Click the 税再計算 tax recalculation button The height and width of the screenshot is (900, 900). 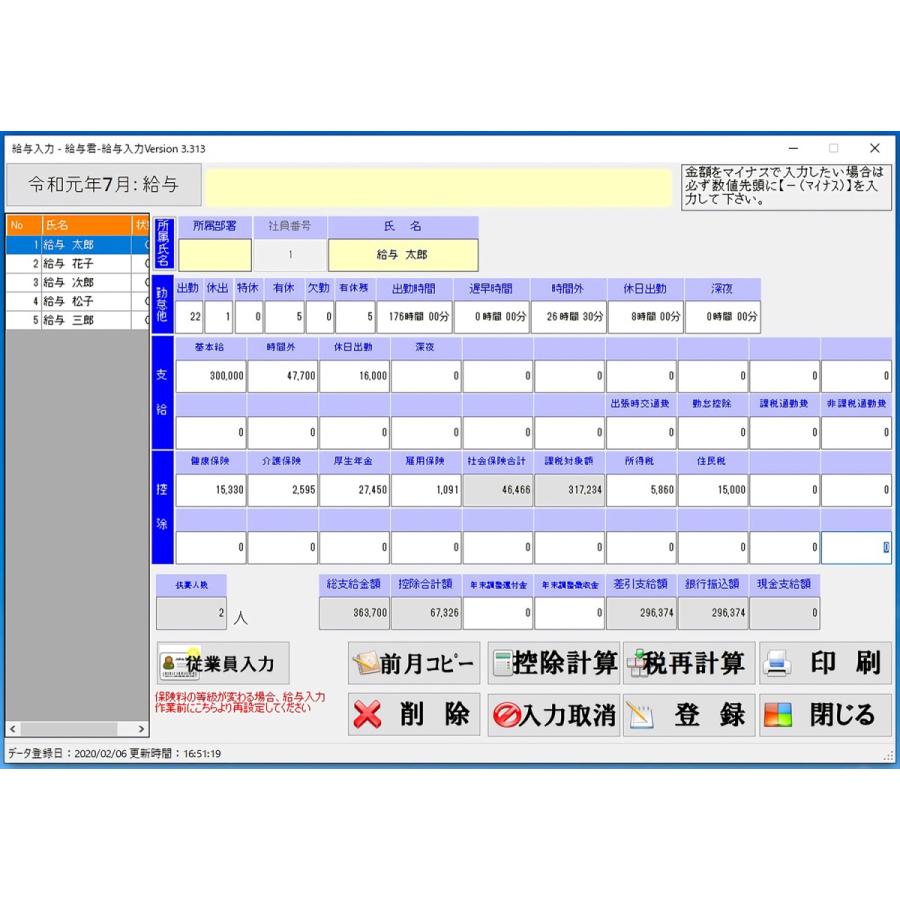pos(689,663)
